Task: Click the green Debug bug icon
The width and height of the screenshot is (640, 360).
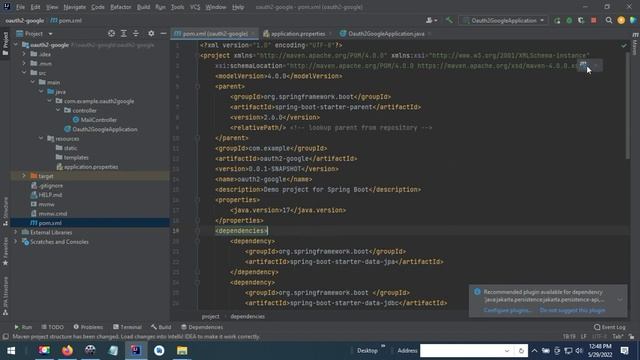Action: click(569, 20)
